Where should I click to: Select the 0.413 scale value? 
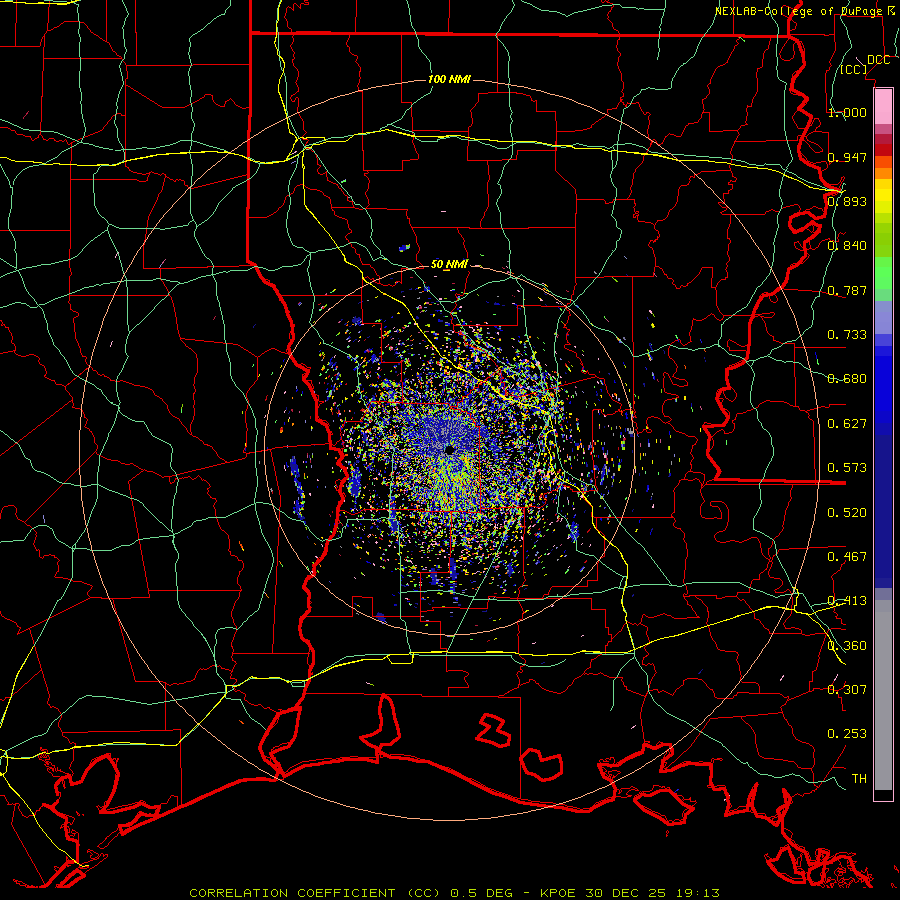point(847,601)
